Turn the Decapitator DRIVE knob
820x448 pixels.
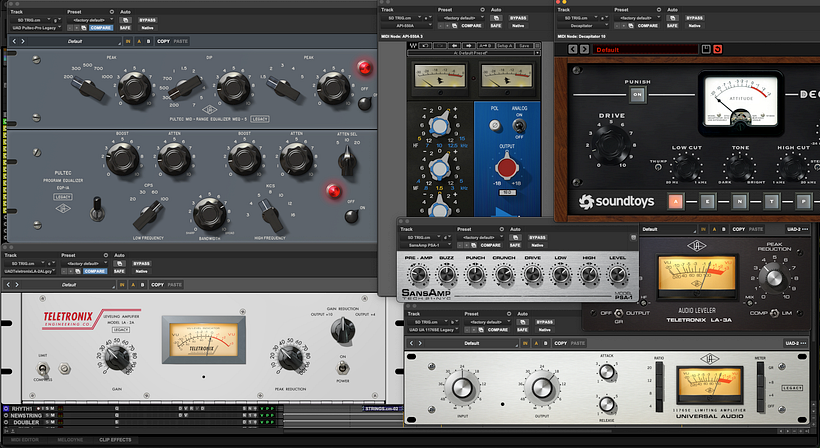click(612, 143)
